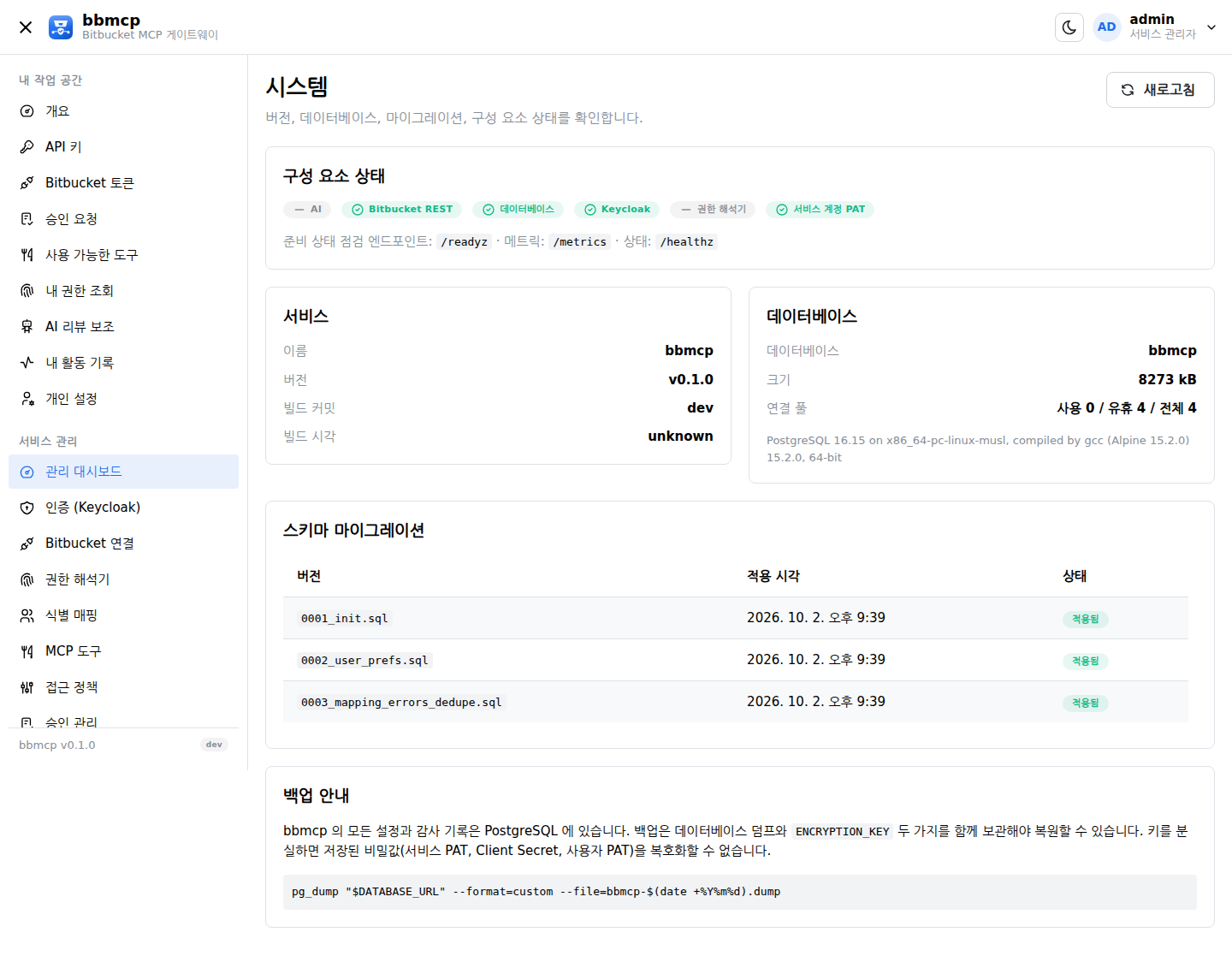1232x962 pixels.
Task: Click the Bitbucket 토큰 plug icon
Action: (x=27, y=183)
